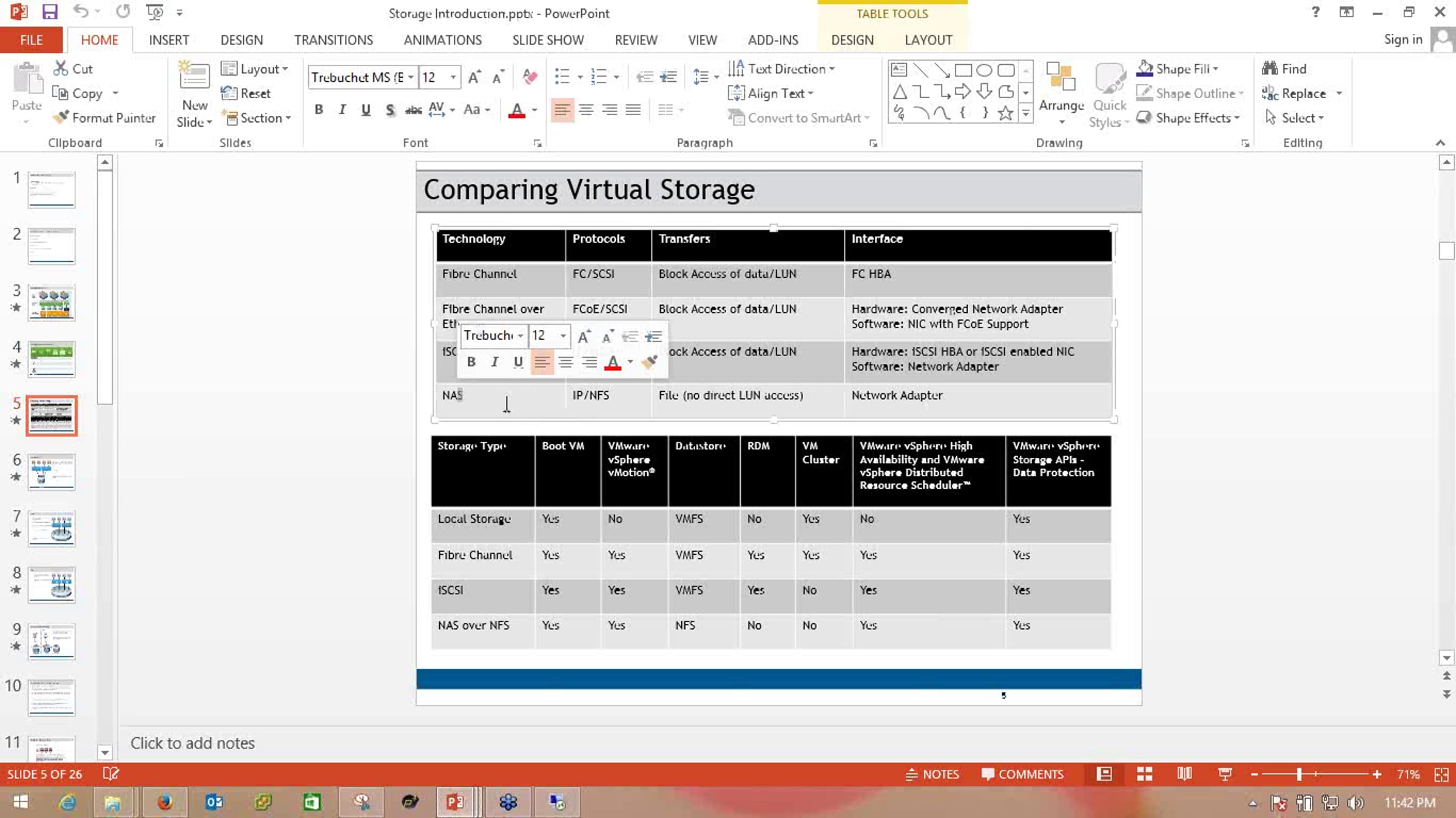The height and width of the screenshot is (818, 1456).
Task: Toggle Bold in the floating mini toolbar
Action: (471, 362)
